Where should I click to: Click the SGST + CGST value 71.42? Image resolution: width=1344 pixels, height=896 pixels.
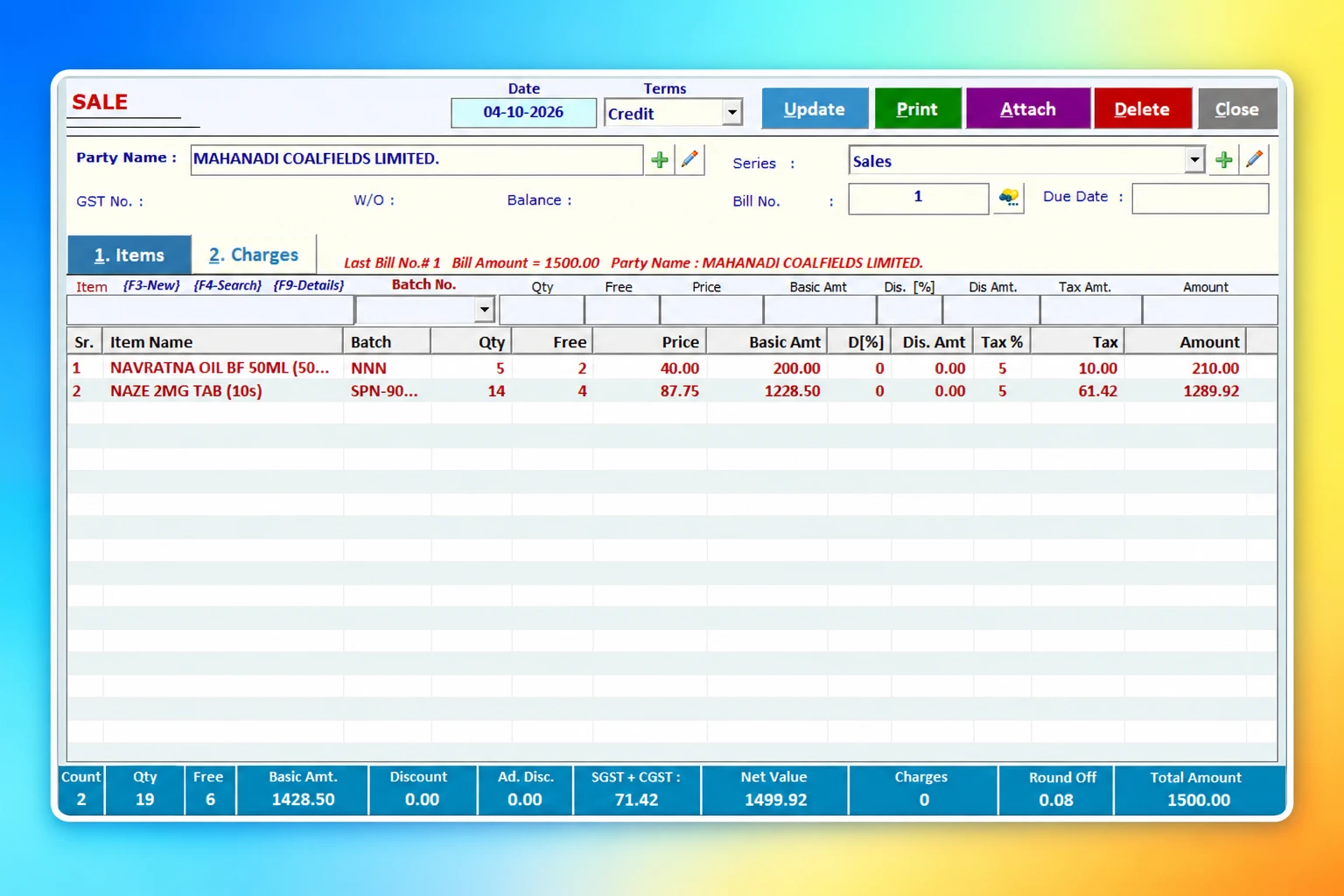pyautogui.click(x=636, y=799)
